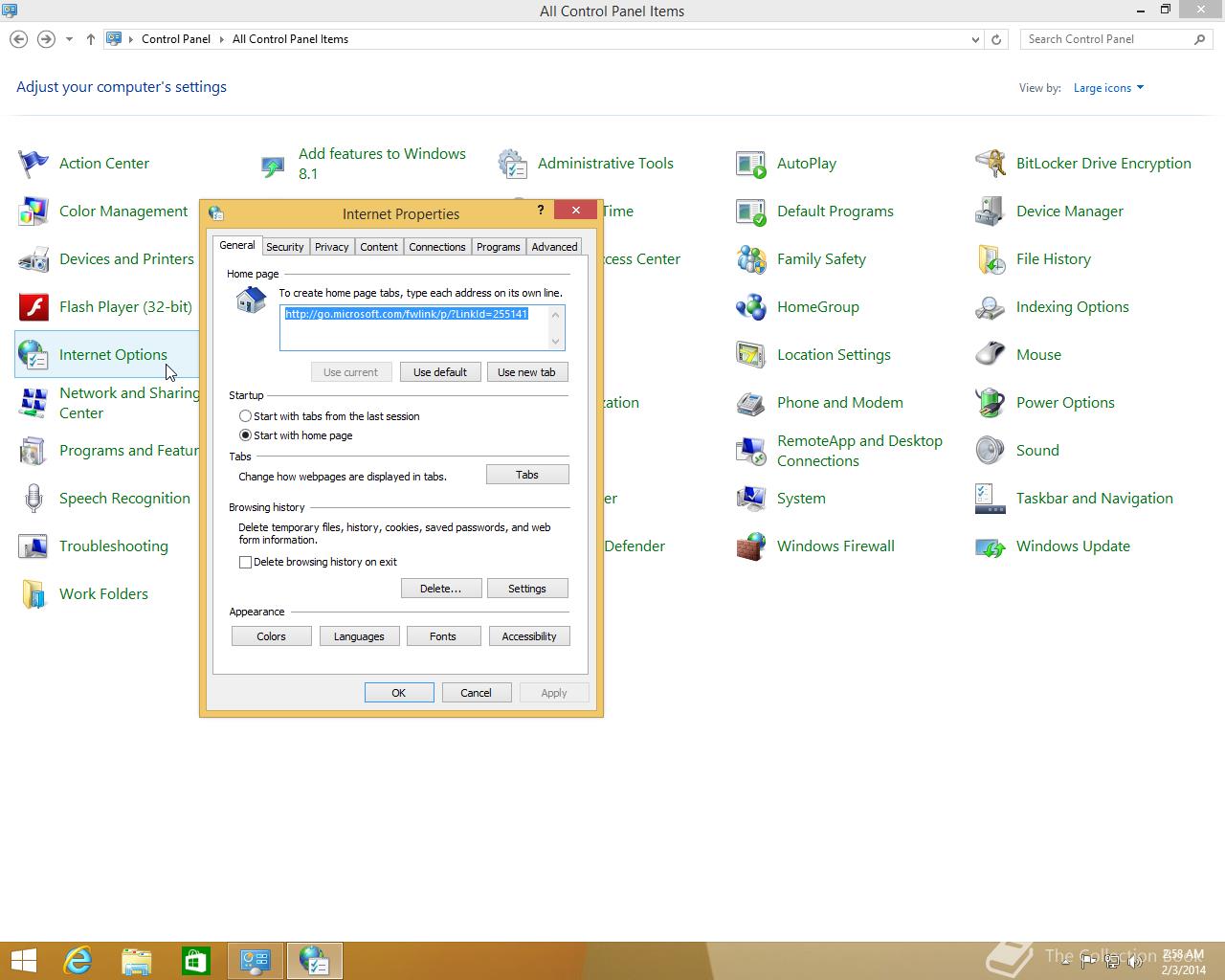Open the Location Settings icon

click(x=751, y=355)
